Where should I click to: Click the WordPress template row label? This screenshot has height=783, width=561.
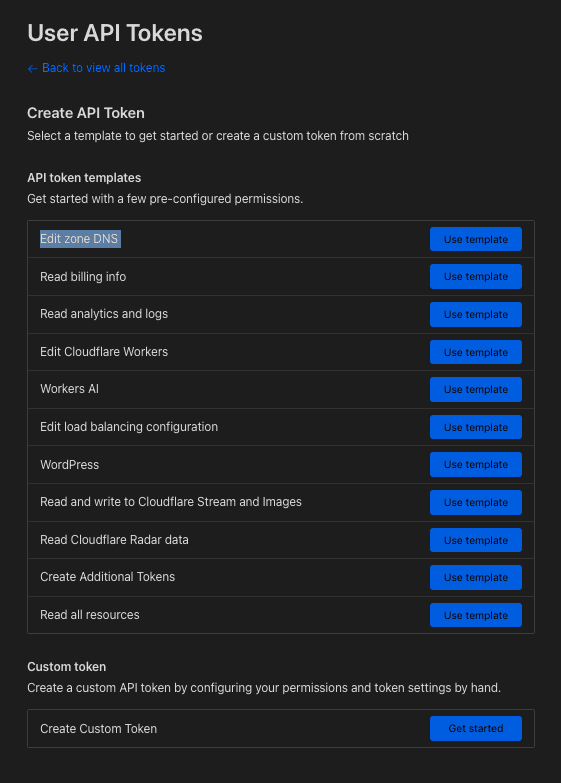tap(69, 464)
